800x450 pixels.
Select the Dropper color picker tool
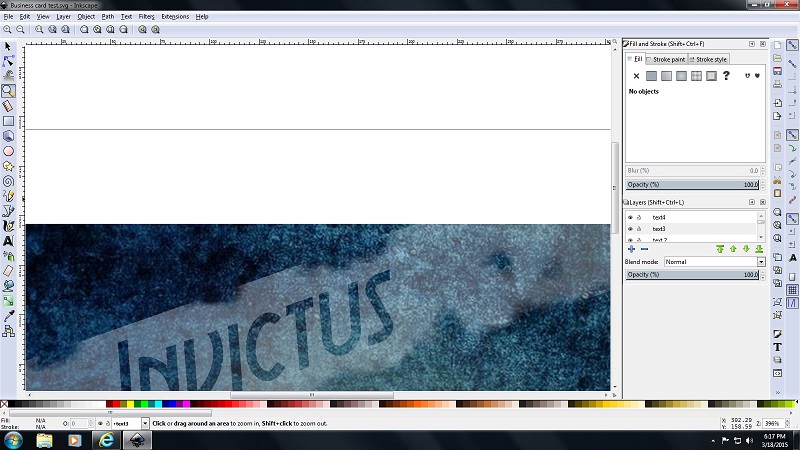[8, 316]
